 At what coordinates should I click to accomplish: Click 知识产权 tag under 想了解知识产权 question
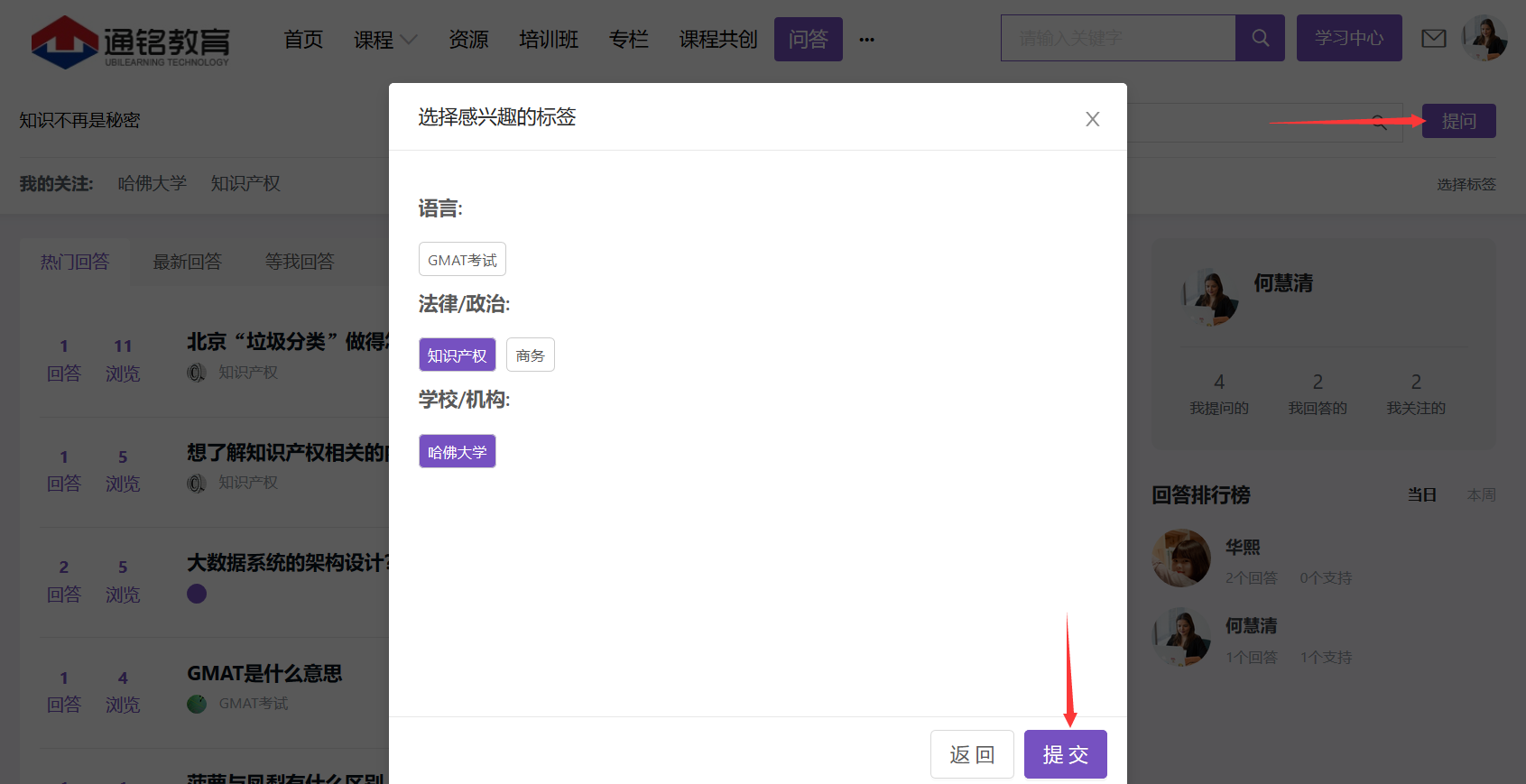pos(248,483)
